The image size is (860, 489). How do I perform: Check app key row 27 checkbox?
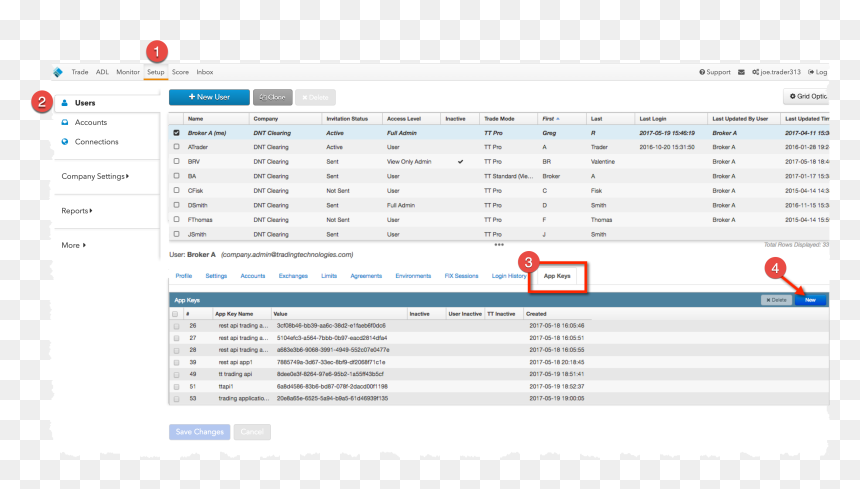pos(176,338)
